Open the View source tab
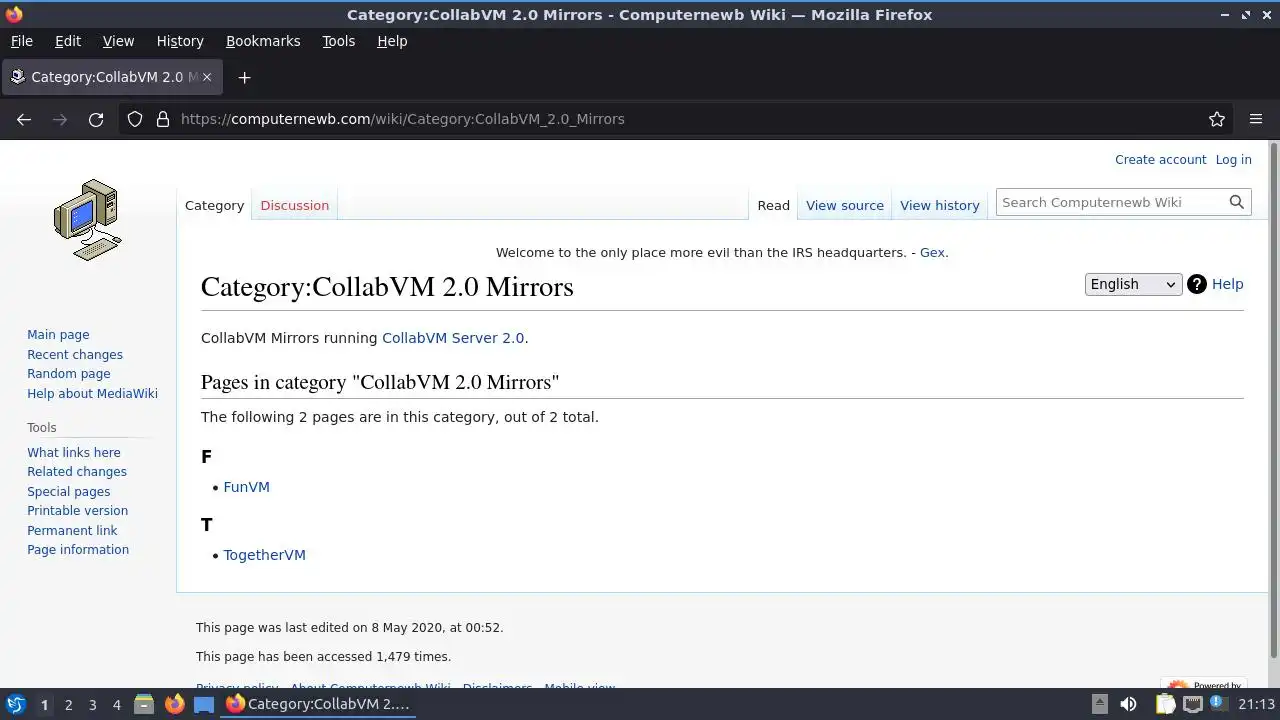The width and height of the screenshot is (1280, 720). click(x=845, y=205)
